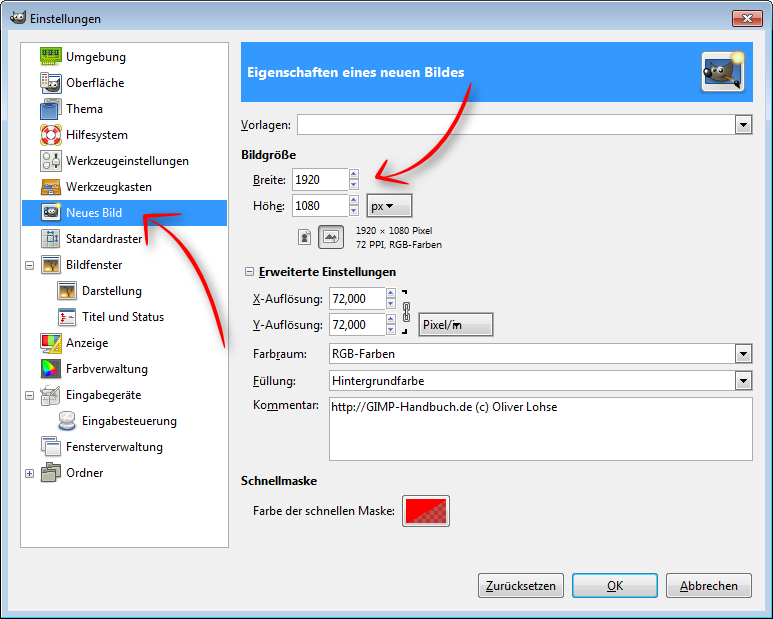Select portrait orientation button

304,237
